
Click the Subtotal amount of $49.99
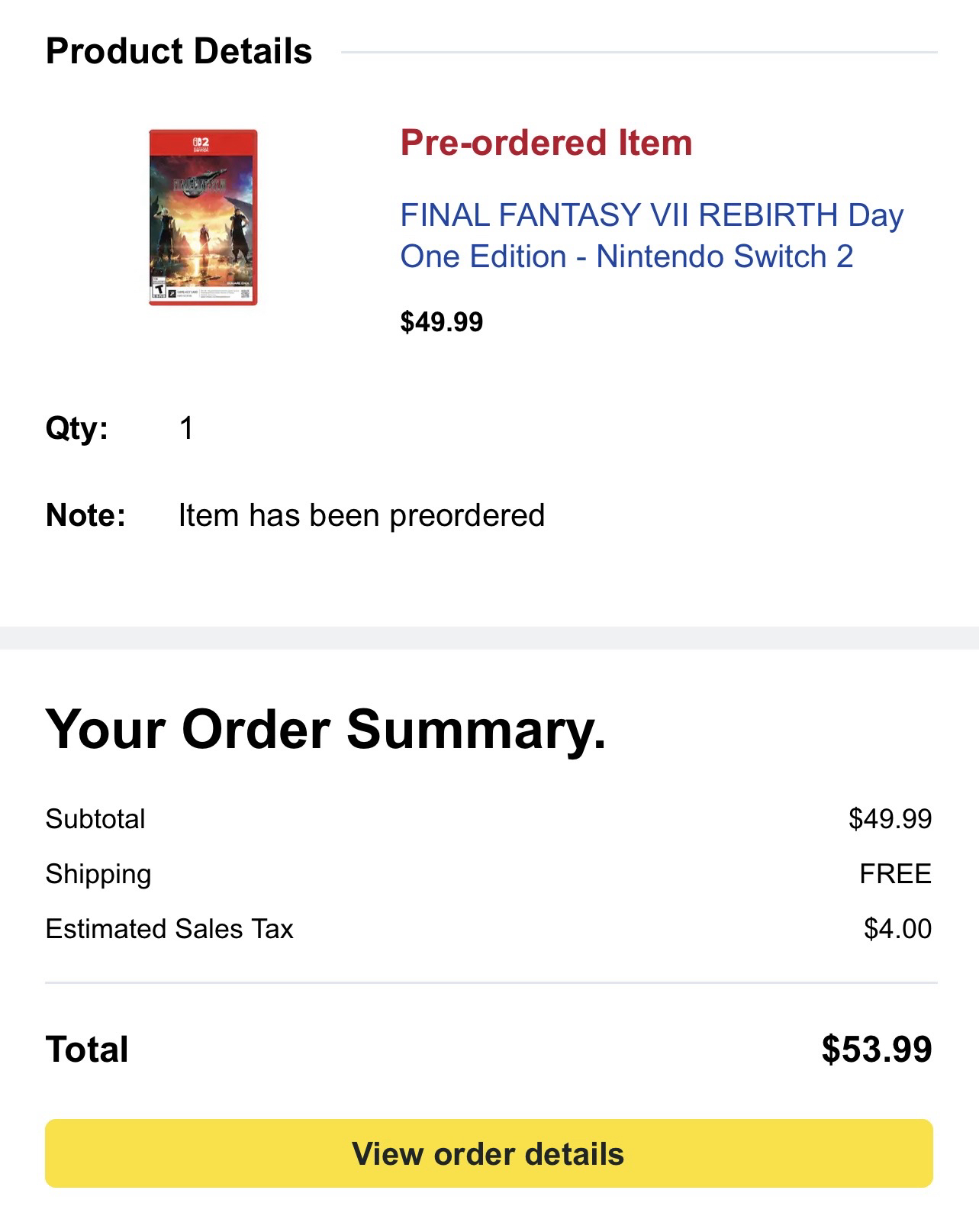(x=890, y=819)
